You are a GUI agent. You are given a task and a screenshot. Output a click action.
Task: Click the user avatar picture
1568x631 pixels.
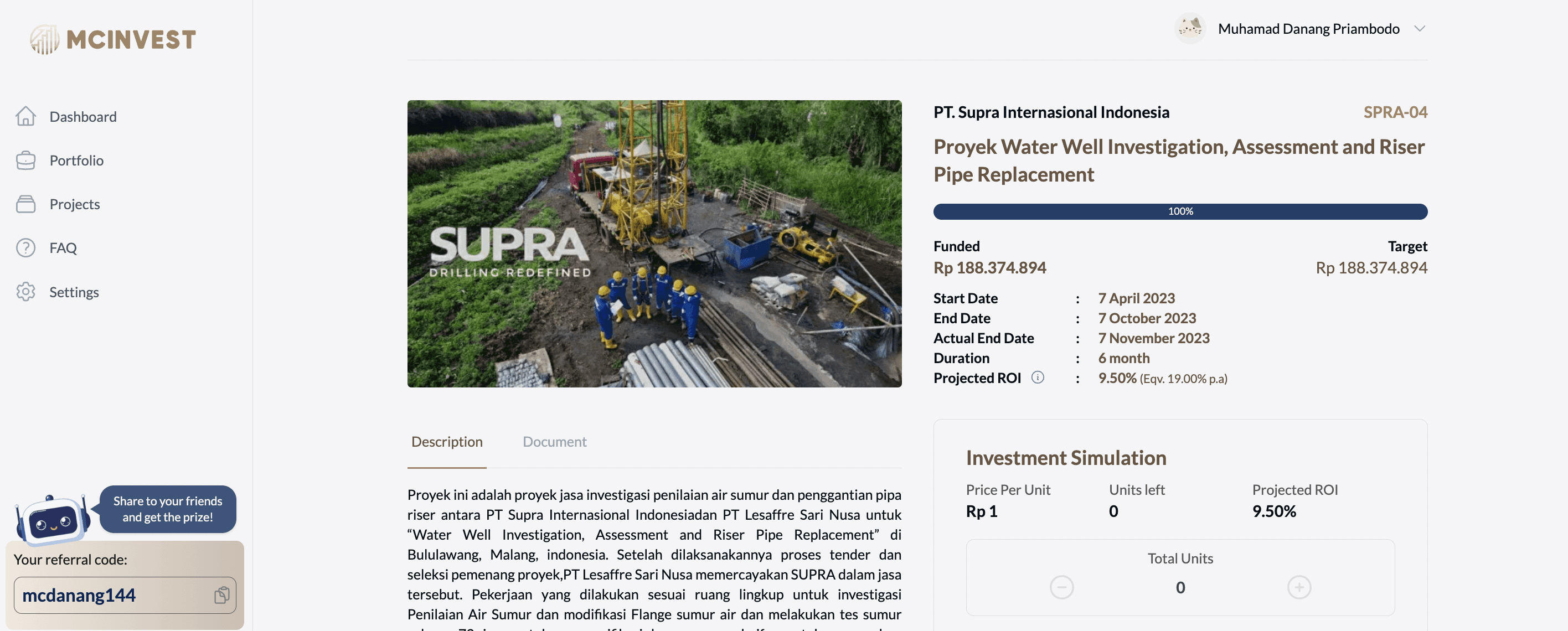tap(1189, 29)
